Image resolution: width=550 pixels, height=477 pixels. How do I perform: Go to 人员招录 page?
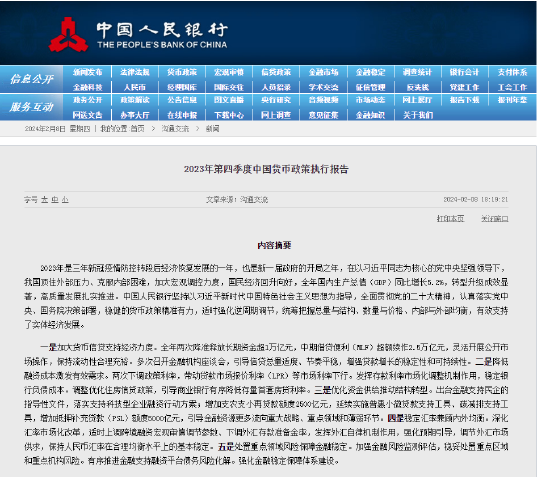click(276, 87)
